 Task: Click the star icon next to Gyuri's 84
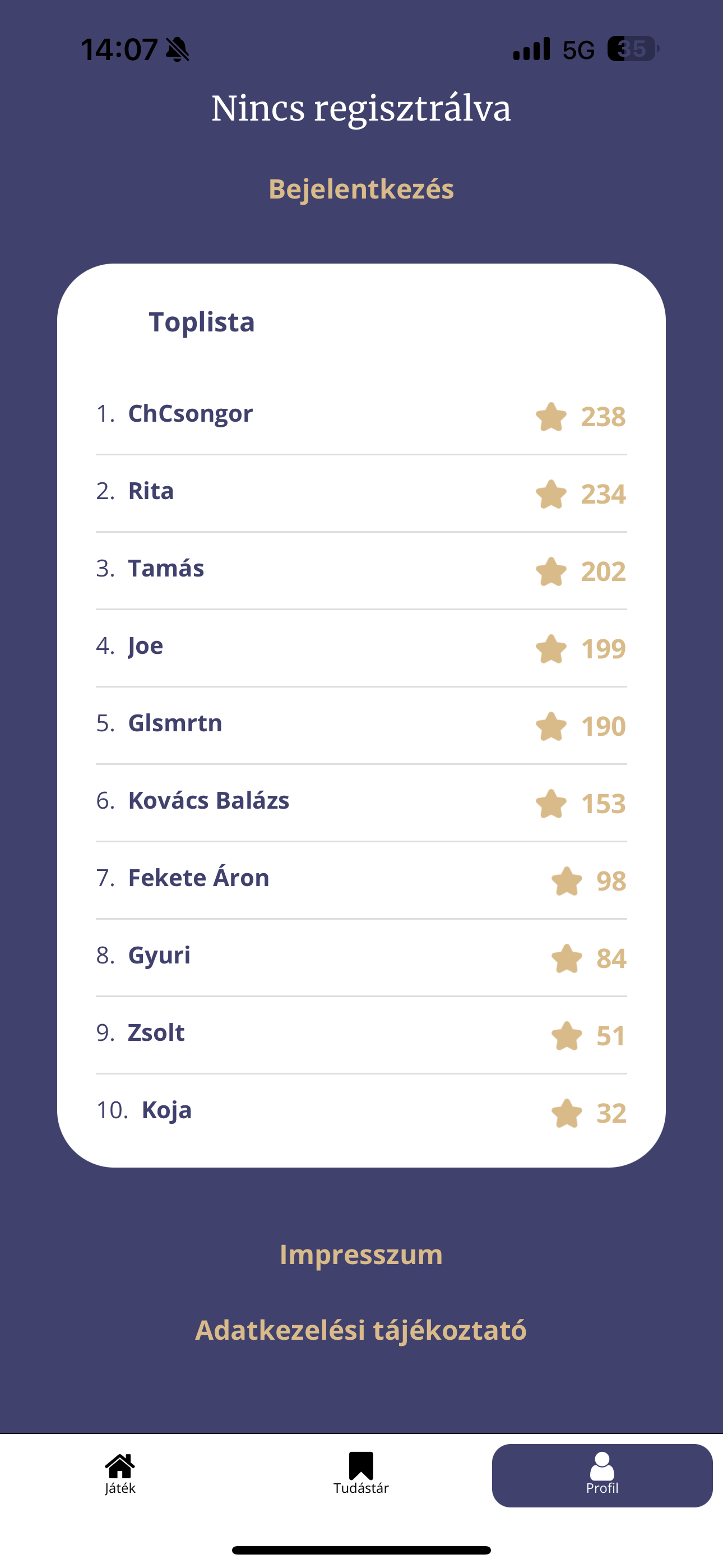click(x=567, y=959)
